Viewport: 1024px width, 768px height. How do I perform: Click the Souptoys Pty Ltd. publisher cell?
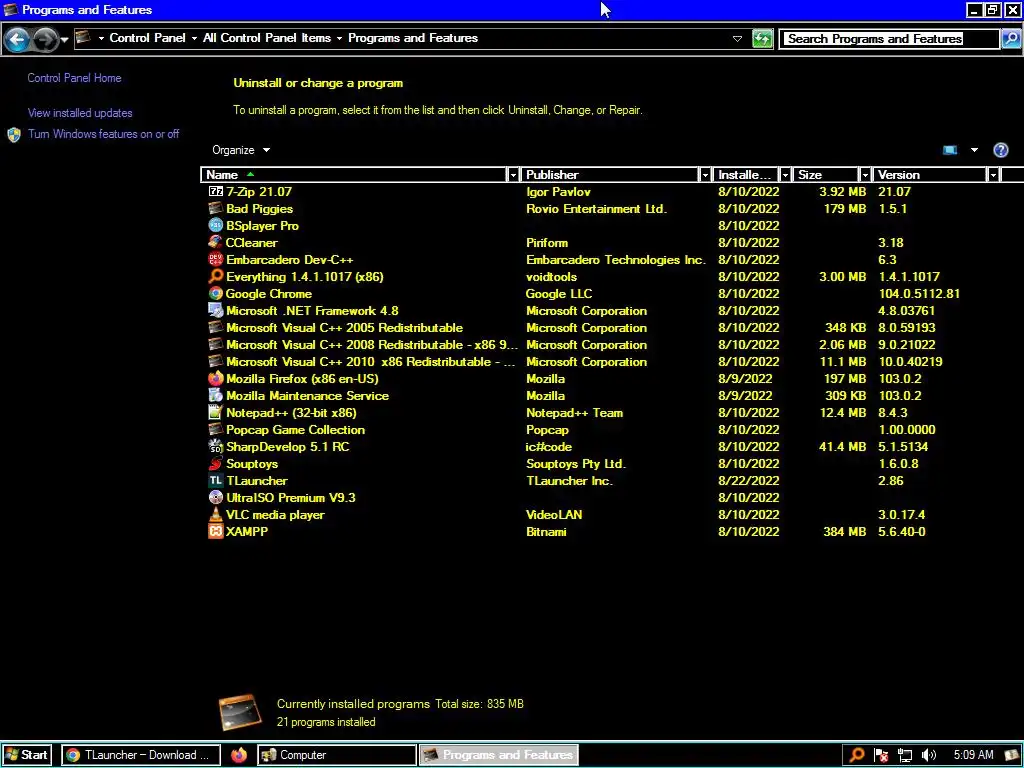click(x=576, y=464)
